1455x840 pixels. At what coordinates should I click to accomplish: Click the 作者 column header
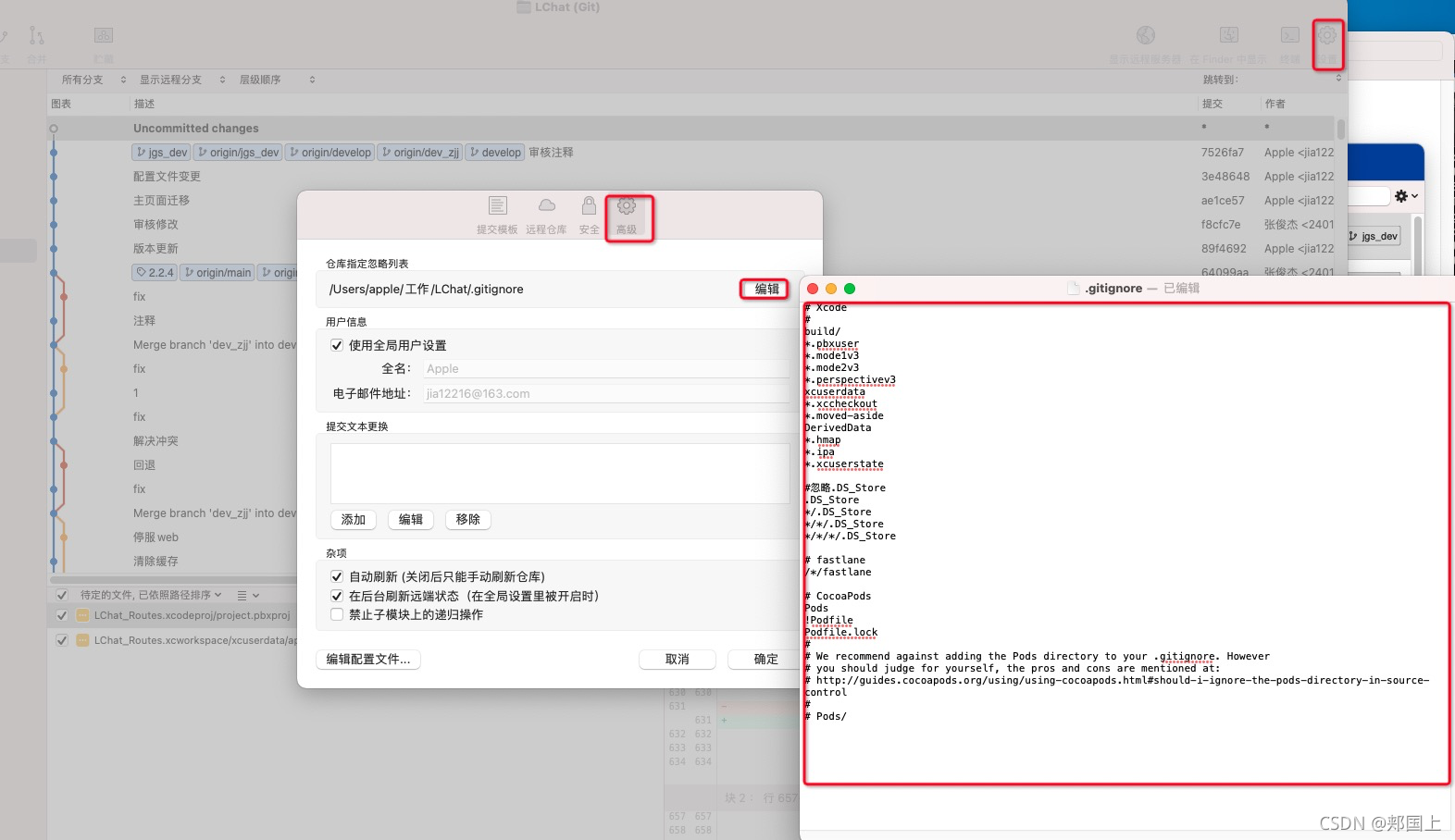click(1275, 104)
